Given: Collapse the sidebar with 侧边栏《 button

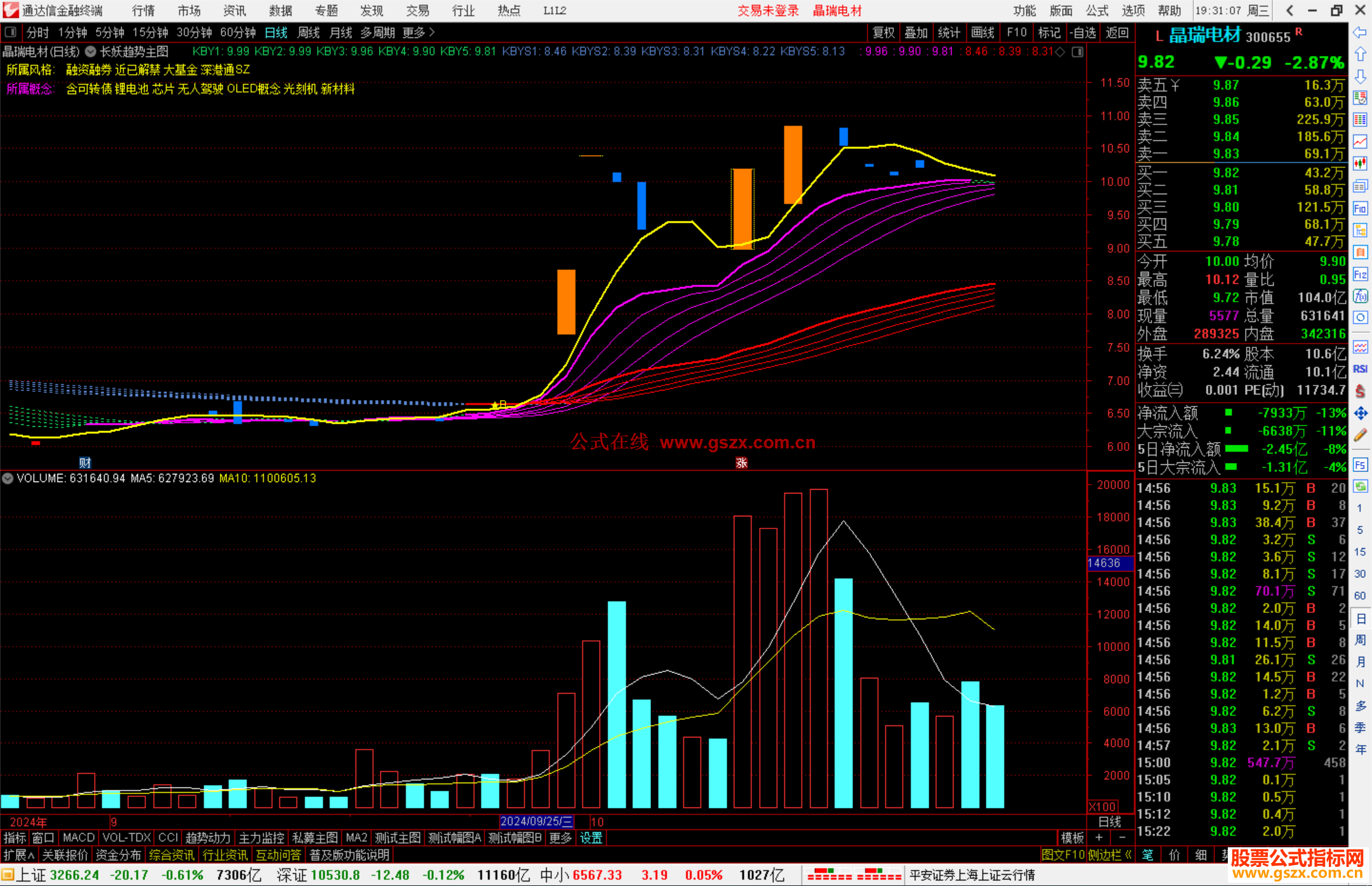Looking at the screenshot, I should pyautogui.click(x=1110, y=856).
